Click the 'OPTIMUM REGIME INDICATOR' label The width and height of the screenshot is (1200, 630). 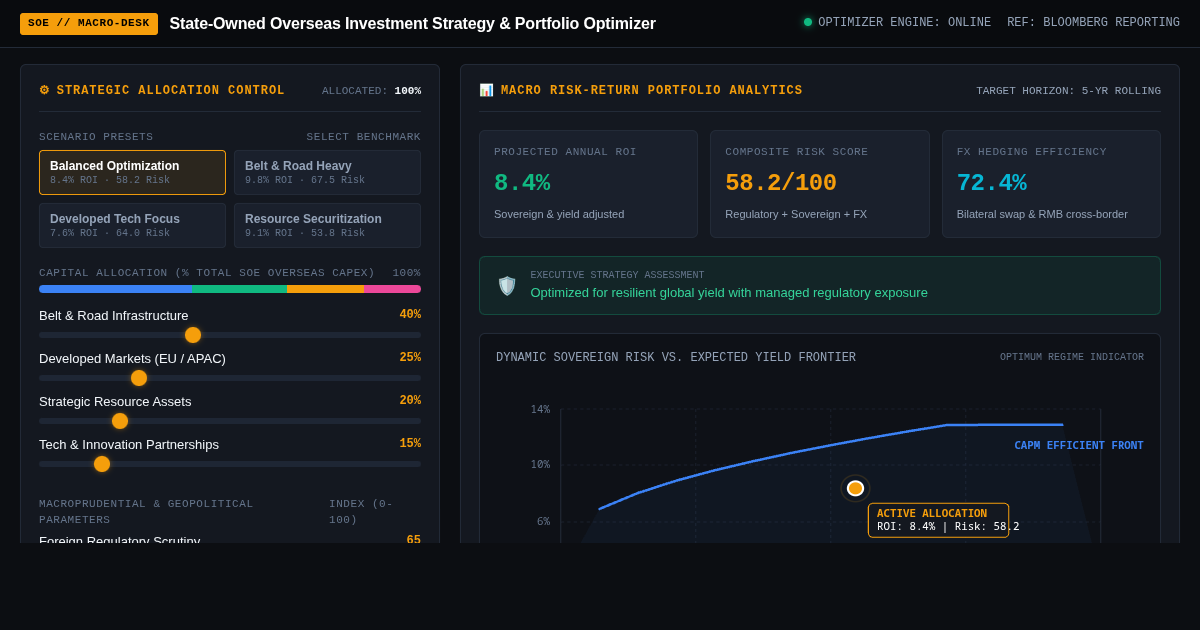pyautogui.click(x=1072, y=357)
